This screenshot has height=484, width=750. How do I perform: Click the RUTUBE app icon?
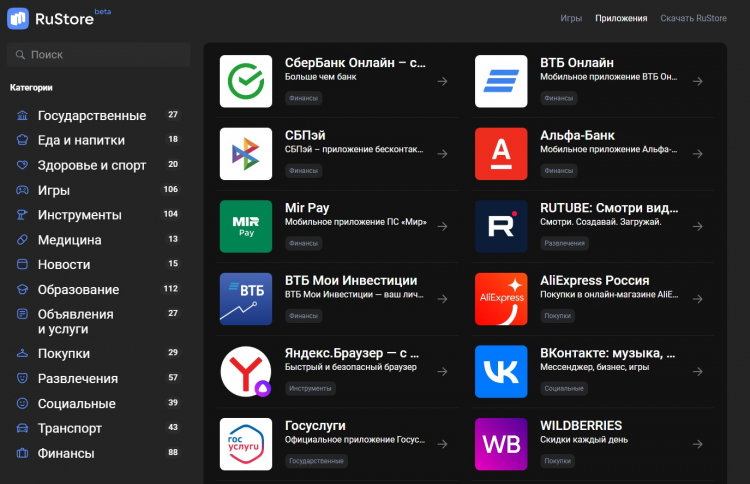pos(501,226)
